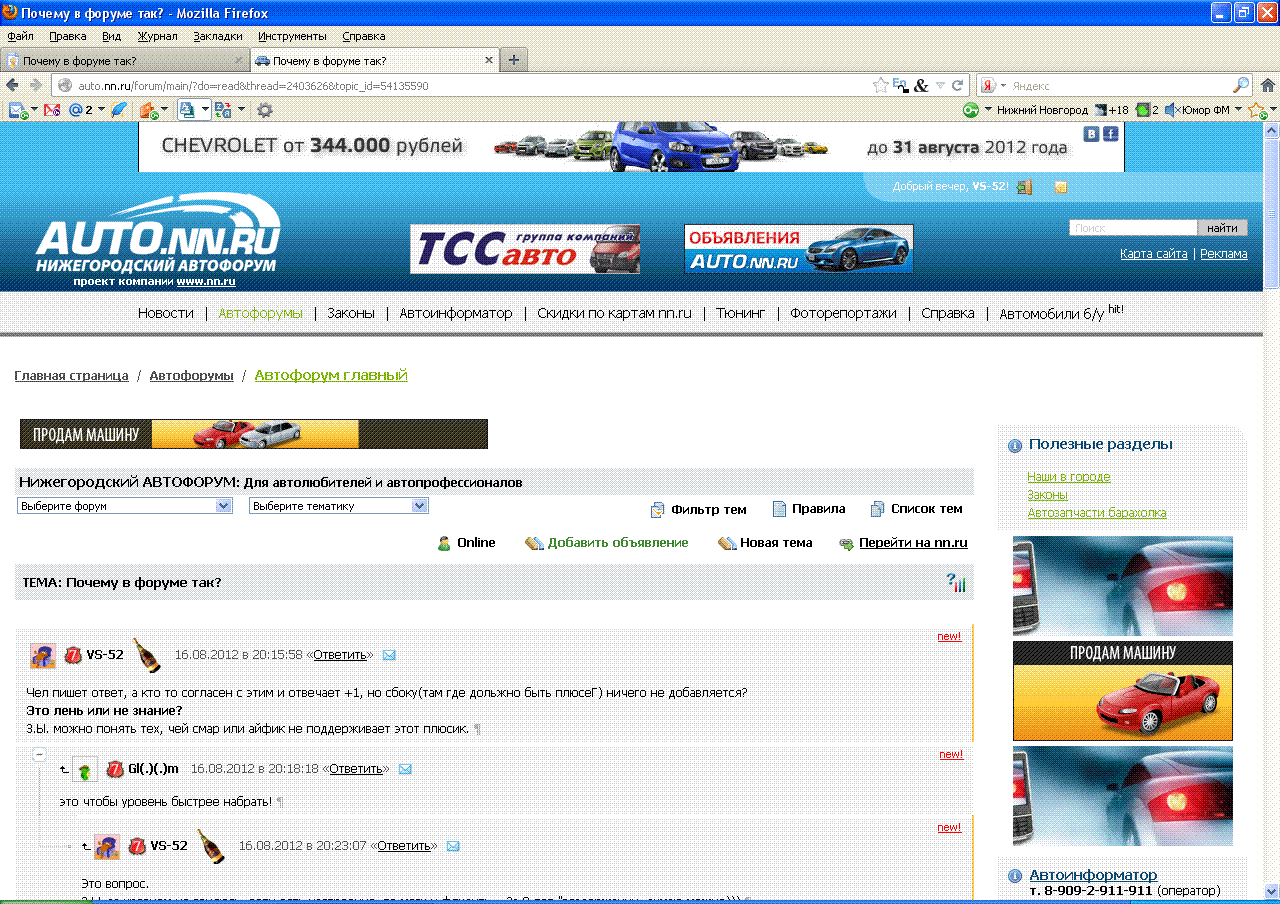The width and height of the screenshot is (1280, 904).
Task: Open the Инструменты menu
Action: 292,36
